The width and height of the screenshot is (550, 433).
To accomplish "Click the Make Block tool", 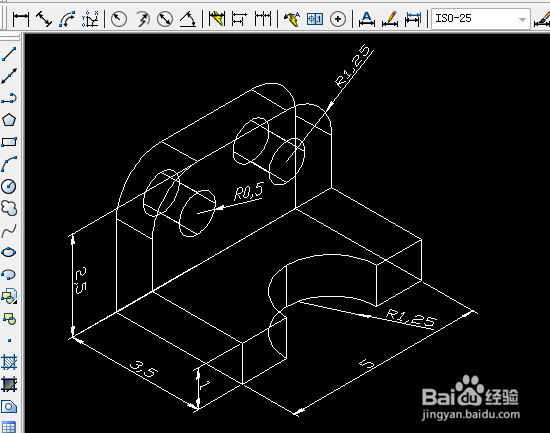I will (x=9, y=319).
